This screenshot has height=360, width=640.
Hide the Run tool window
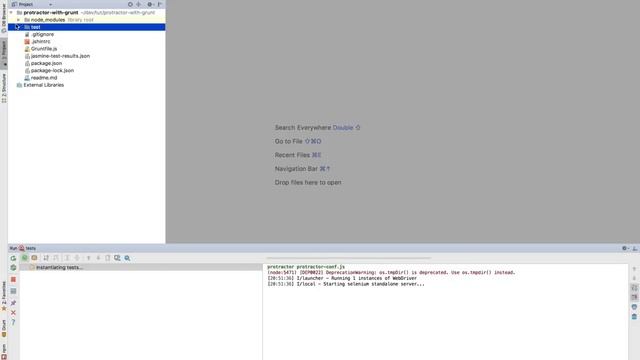pyautogui.click(x=635, y=248)
